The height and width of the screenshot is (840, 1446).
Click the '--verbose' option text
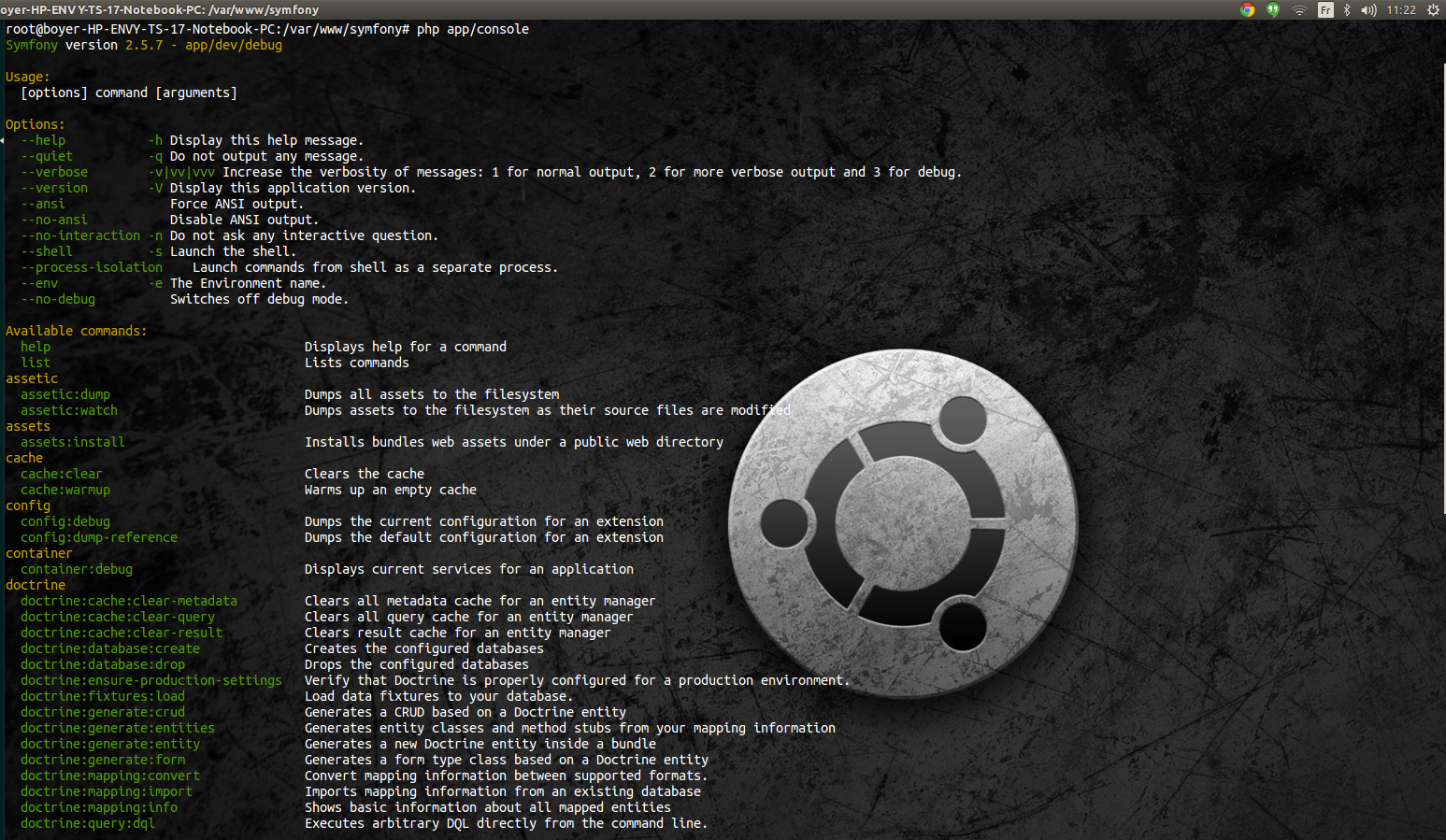pos(54,172)
